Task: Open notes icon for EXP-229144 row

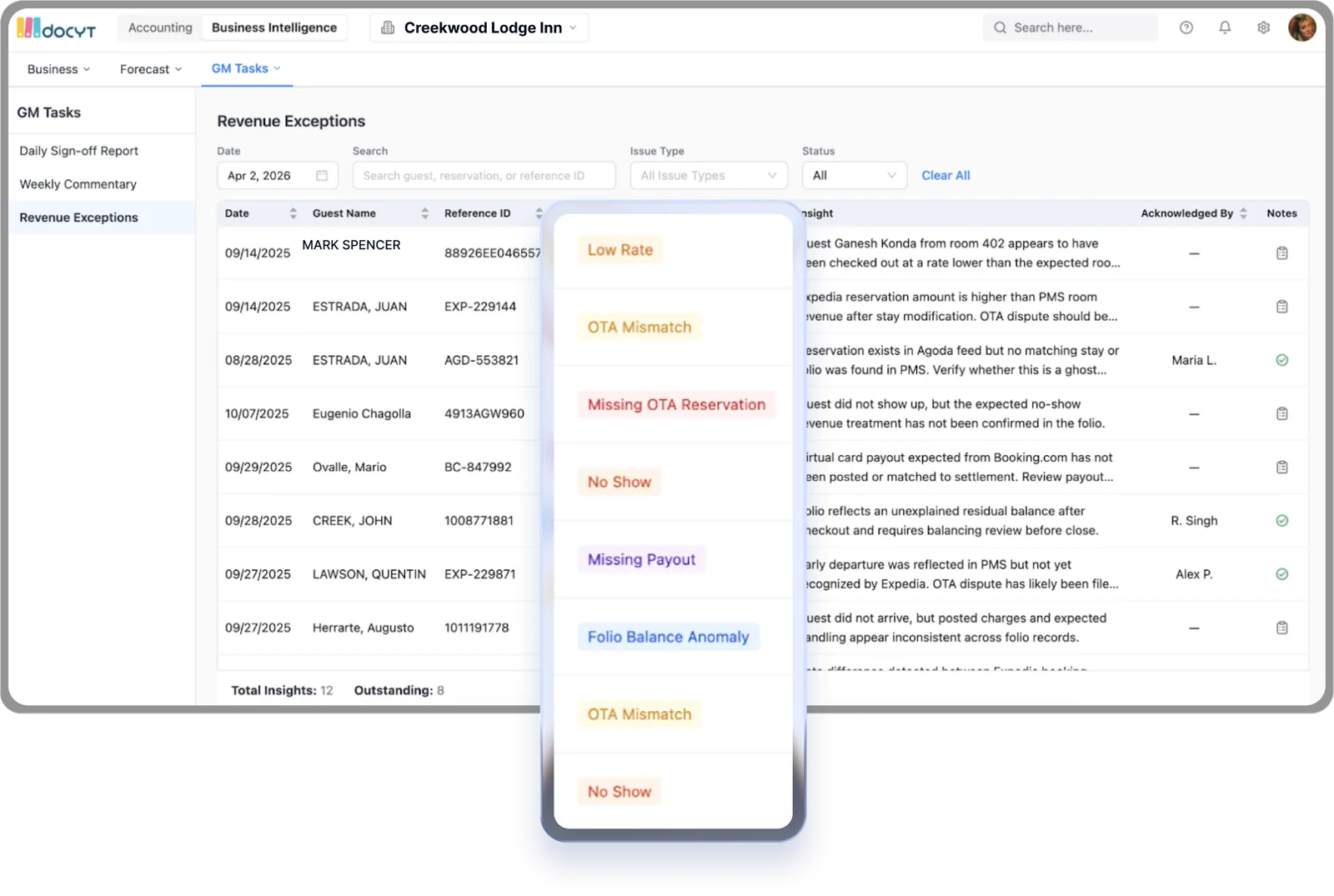Action: (x=1282, y=307)
